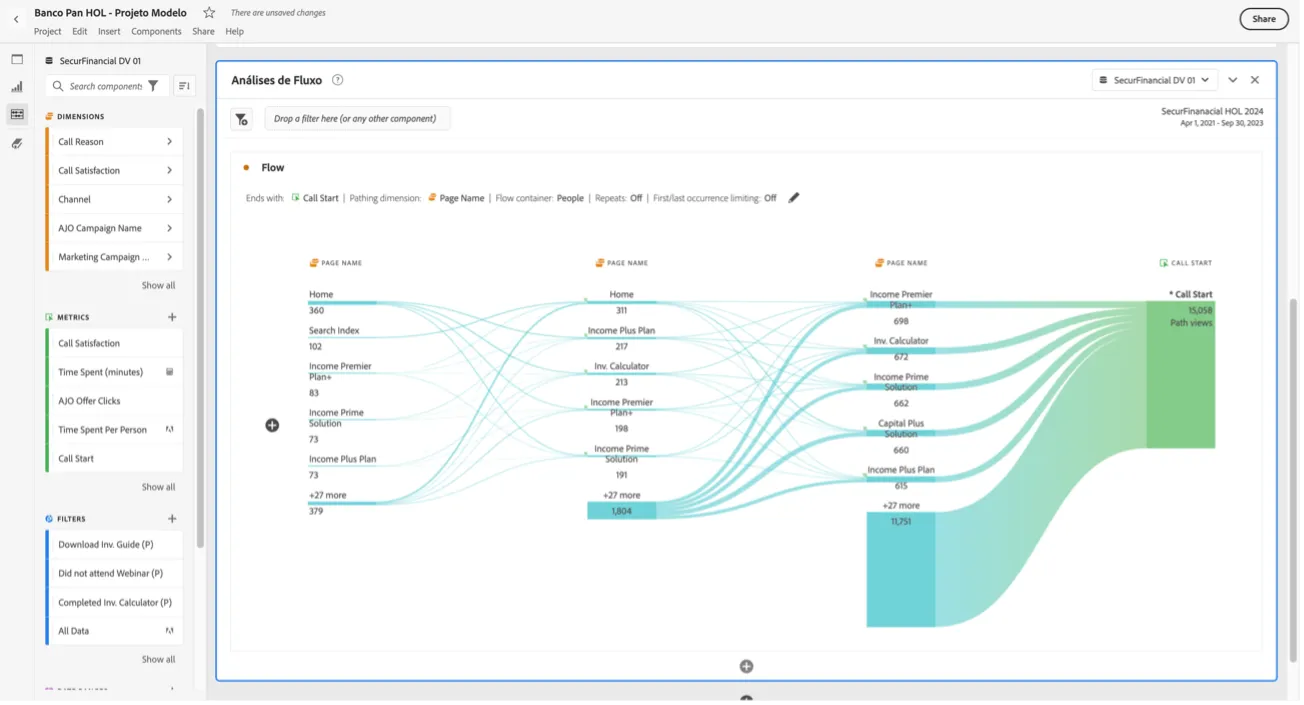Add a new metric with the plus icon
The image size is (1304, 705).
pos(172,317)
